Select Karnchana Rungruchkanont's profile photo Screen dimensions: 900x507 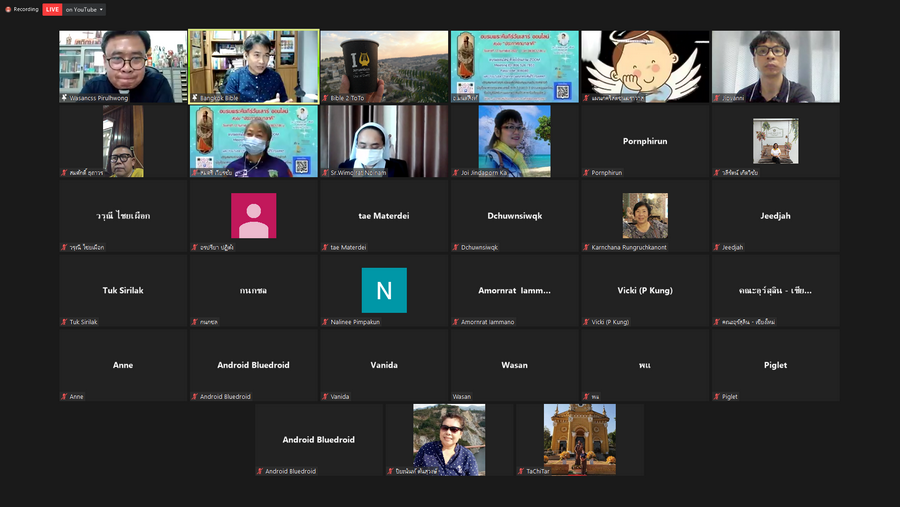click(645, 215)
